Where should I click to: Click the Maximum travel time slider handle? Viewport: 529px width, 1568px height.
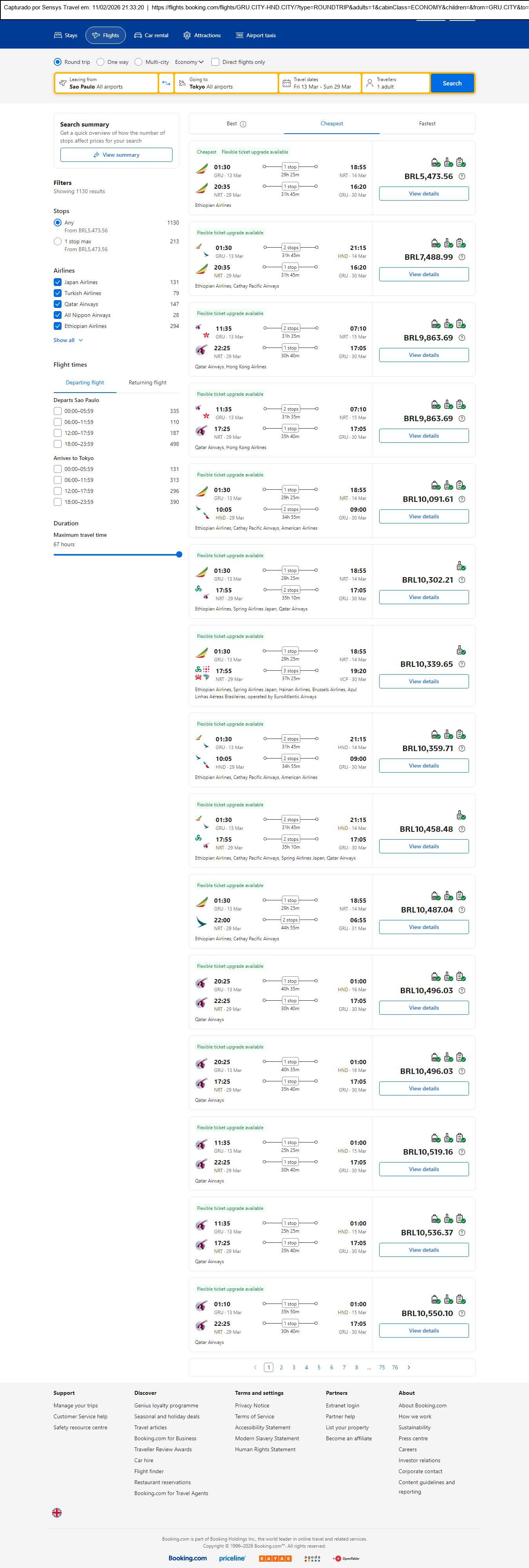(x=179, y=554)
